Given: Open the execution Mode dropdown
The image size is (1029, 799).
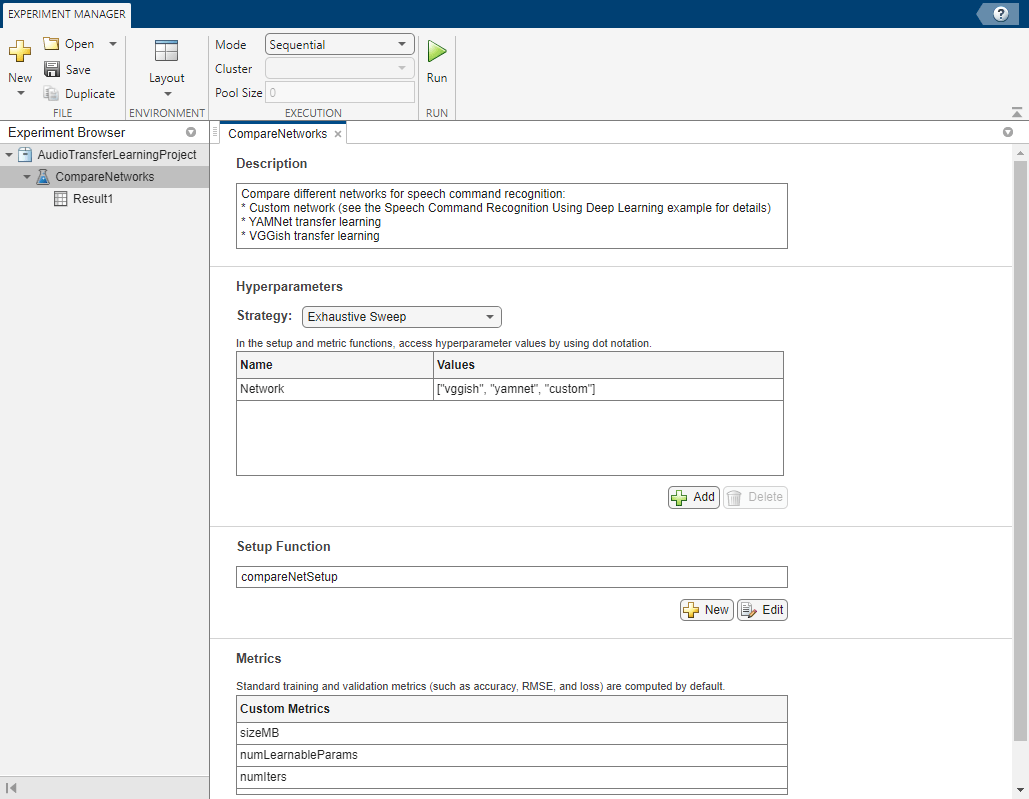Looking at the screenshot, I should tap(340, 44).
